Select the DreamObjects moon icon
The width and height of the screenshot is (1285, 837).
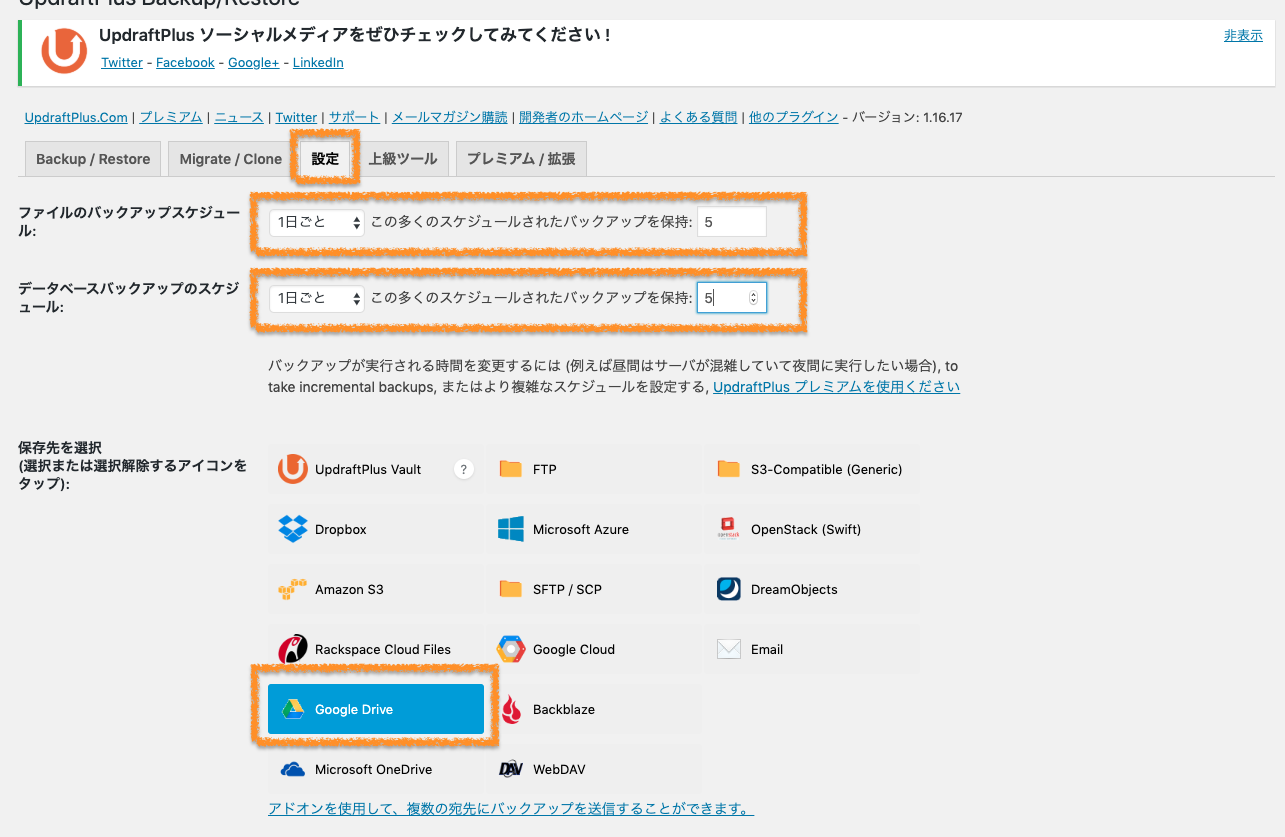click(729, 589)
